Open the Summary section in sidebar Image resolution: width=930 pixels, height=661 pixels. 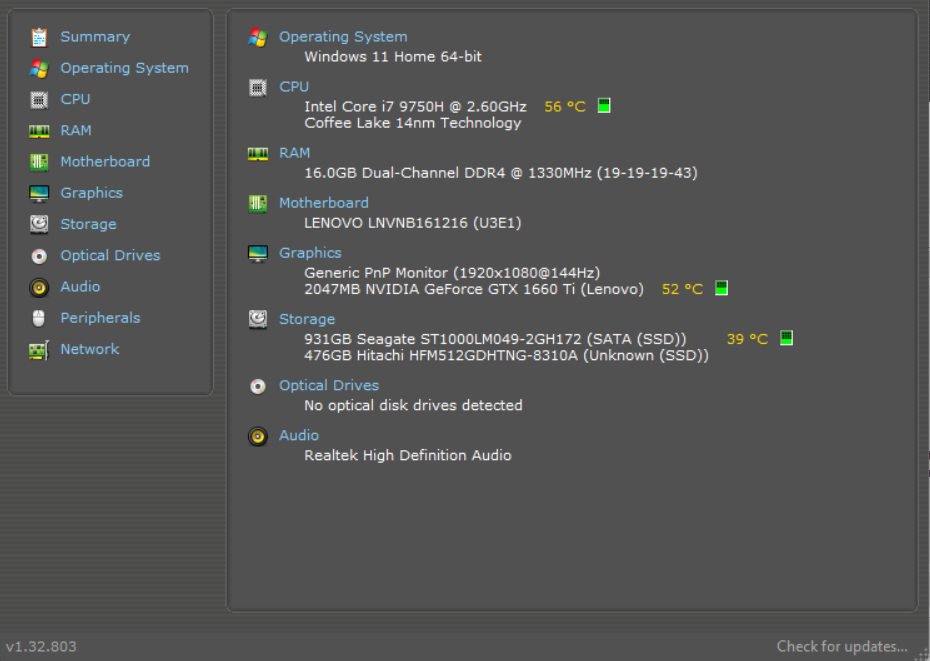click(95, 37)
